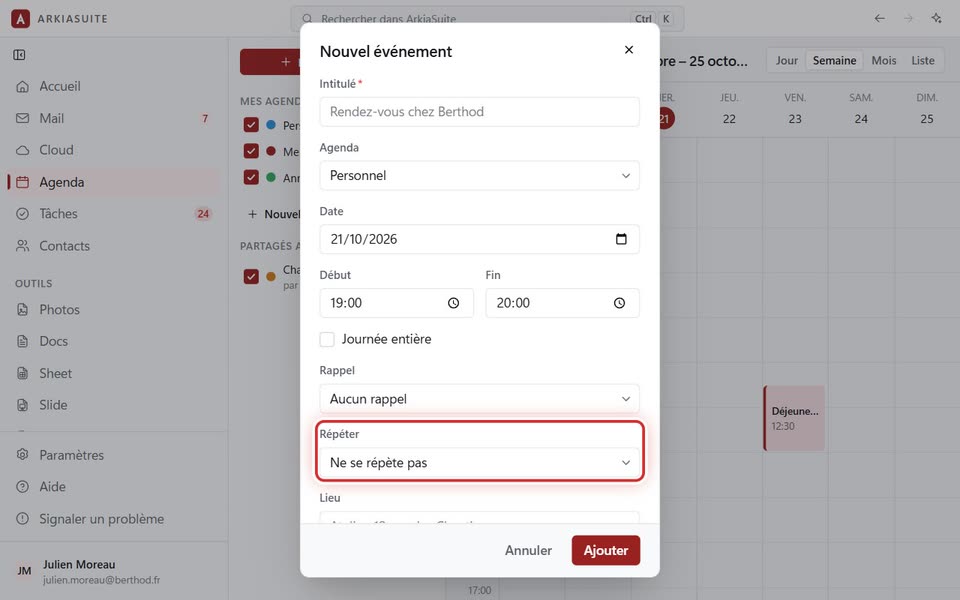The height and width of the screenshot is (600, 960).
Task: Open the Déjeune... event at 12:30
Action: 794,418
